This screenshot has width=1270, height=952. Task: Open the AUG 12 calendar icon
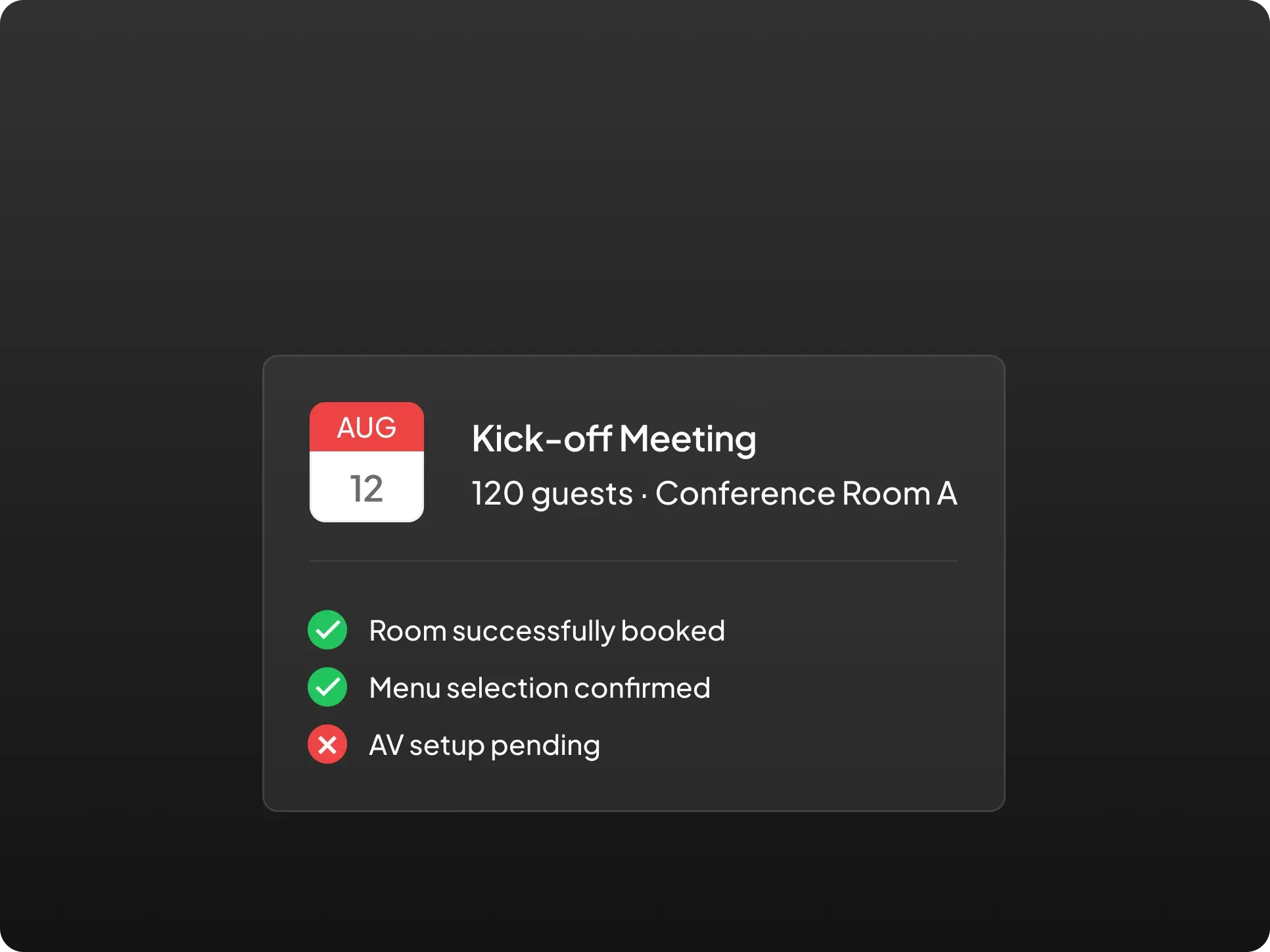pos(367,462)
